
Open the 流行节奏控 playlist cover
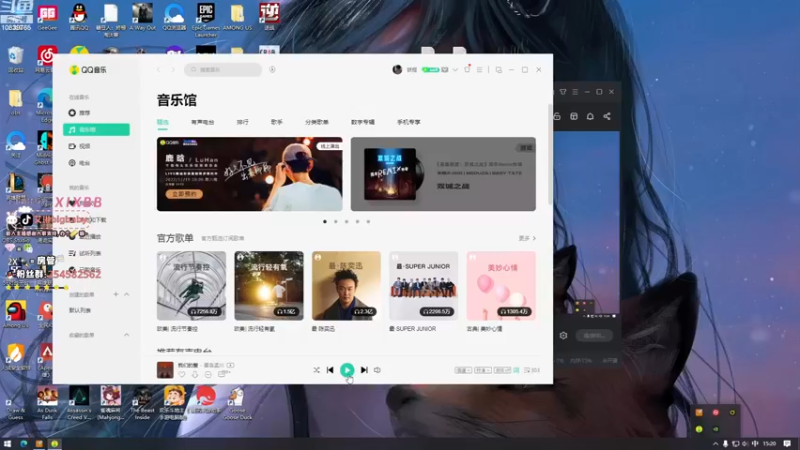coord(191,286)
